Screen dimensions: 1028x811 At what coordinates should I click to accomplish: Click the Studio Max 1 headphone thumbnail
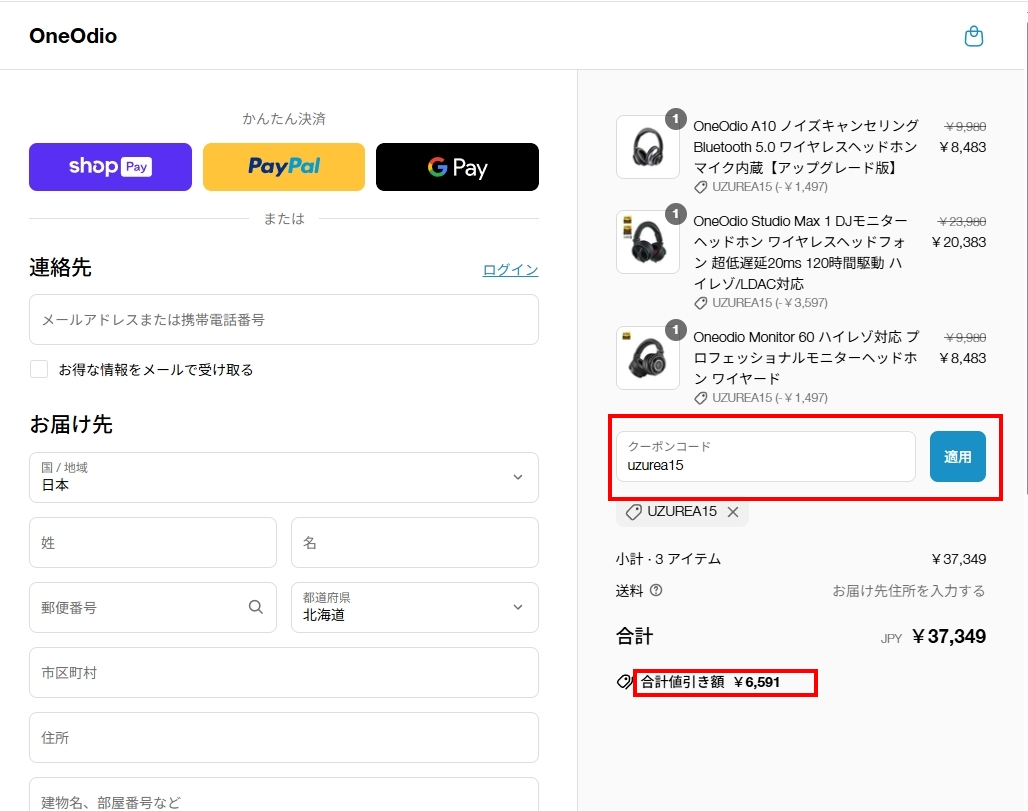click(x=648, y=242)
